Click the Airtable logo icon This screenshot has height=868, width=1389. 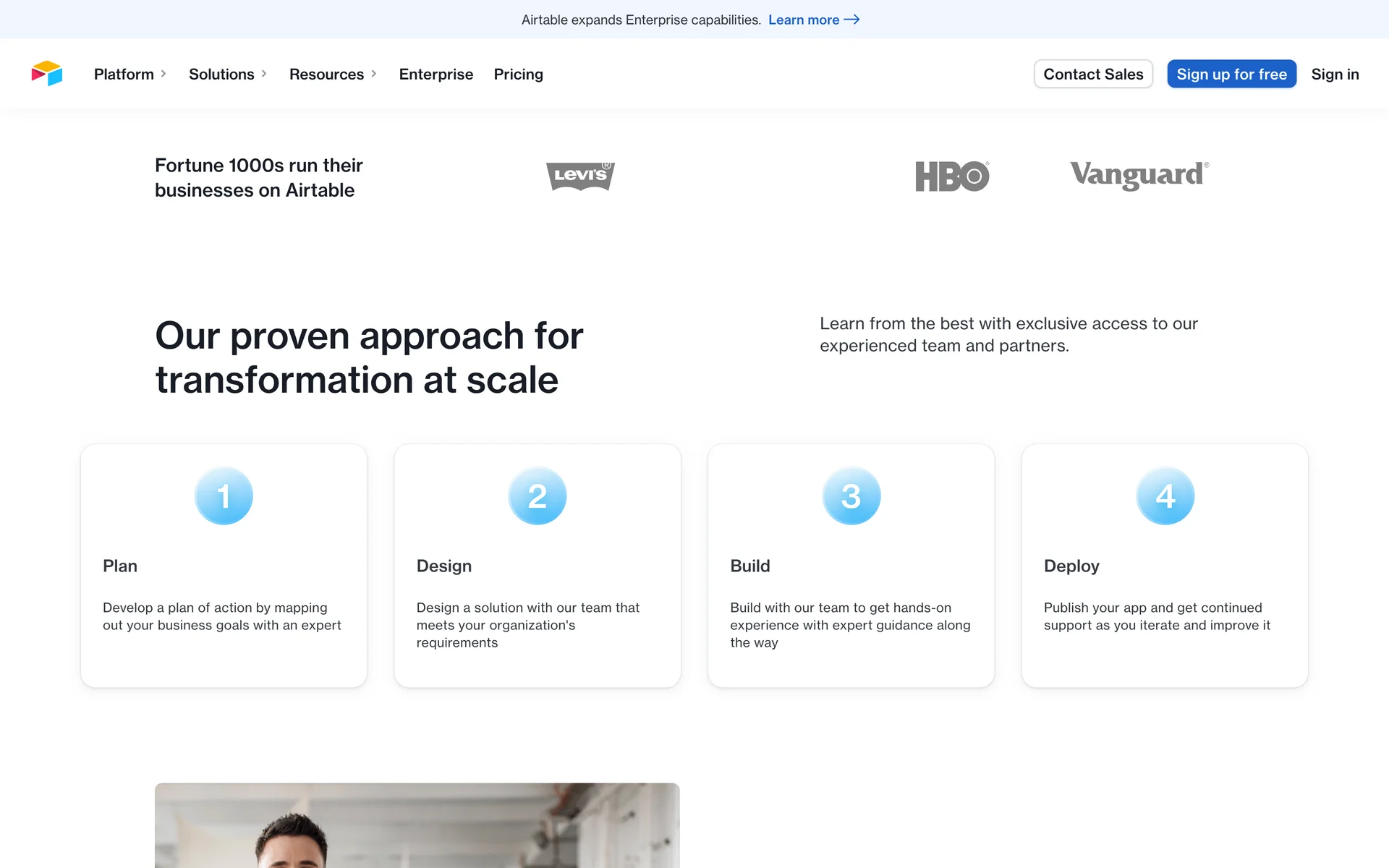pyautogui.click(x=47, y=74)
